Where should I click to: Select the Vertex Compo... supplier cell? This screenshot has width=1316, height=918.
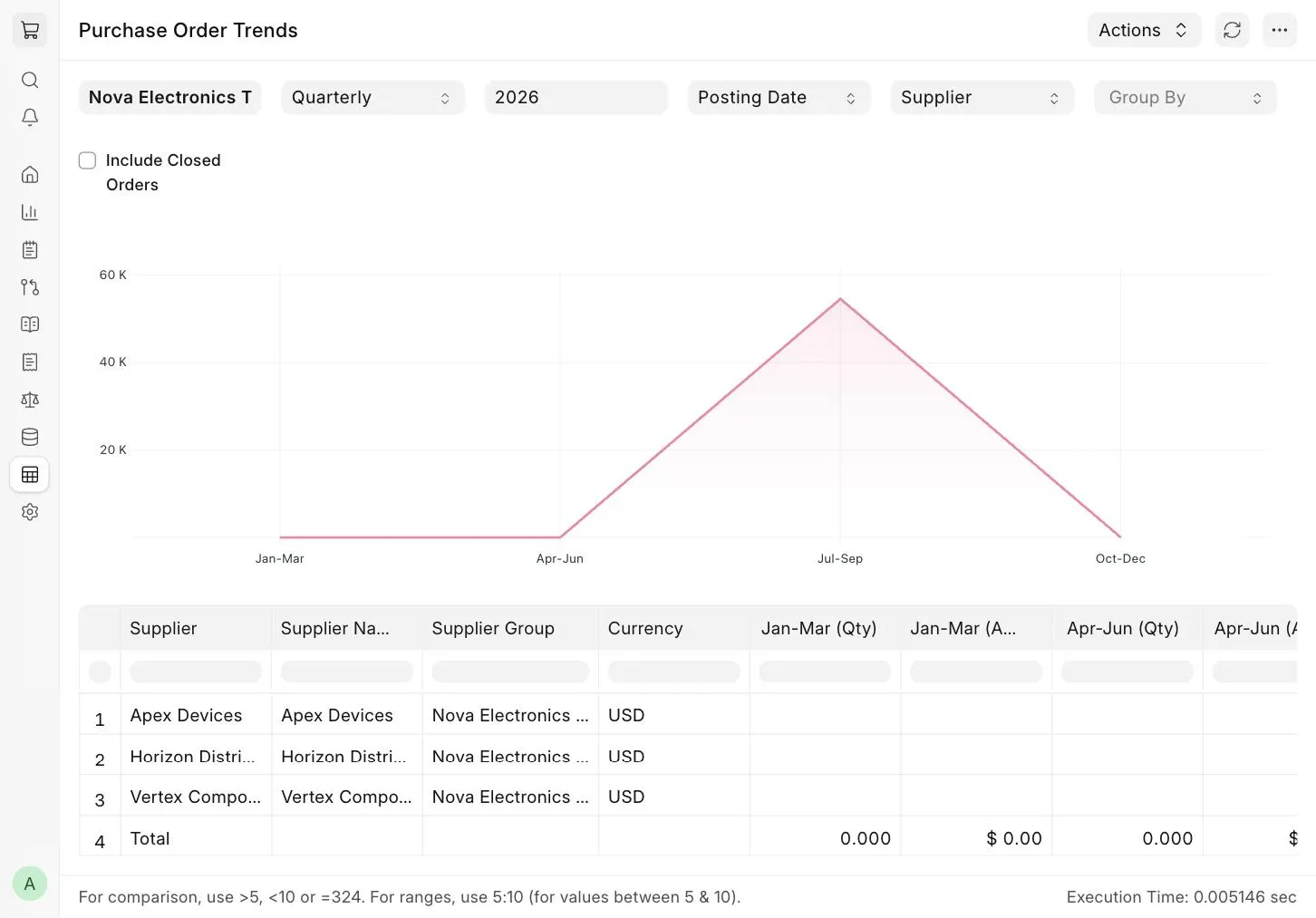click(196, 797)
